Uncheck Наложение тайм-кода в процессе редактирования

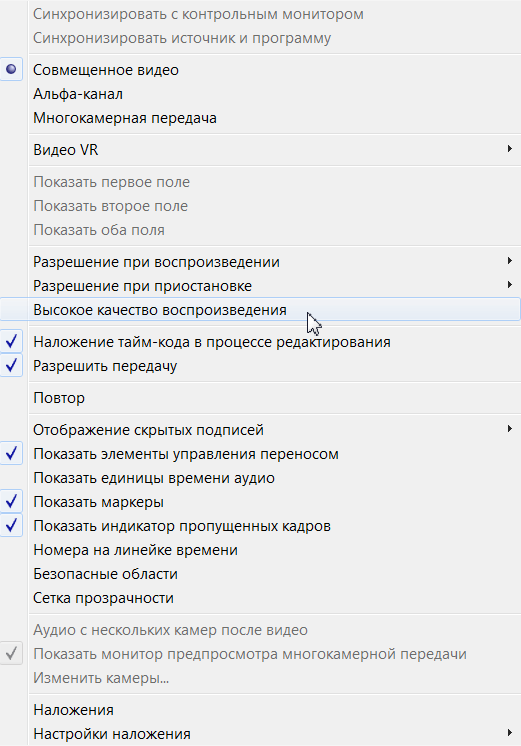coord(260,342)
